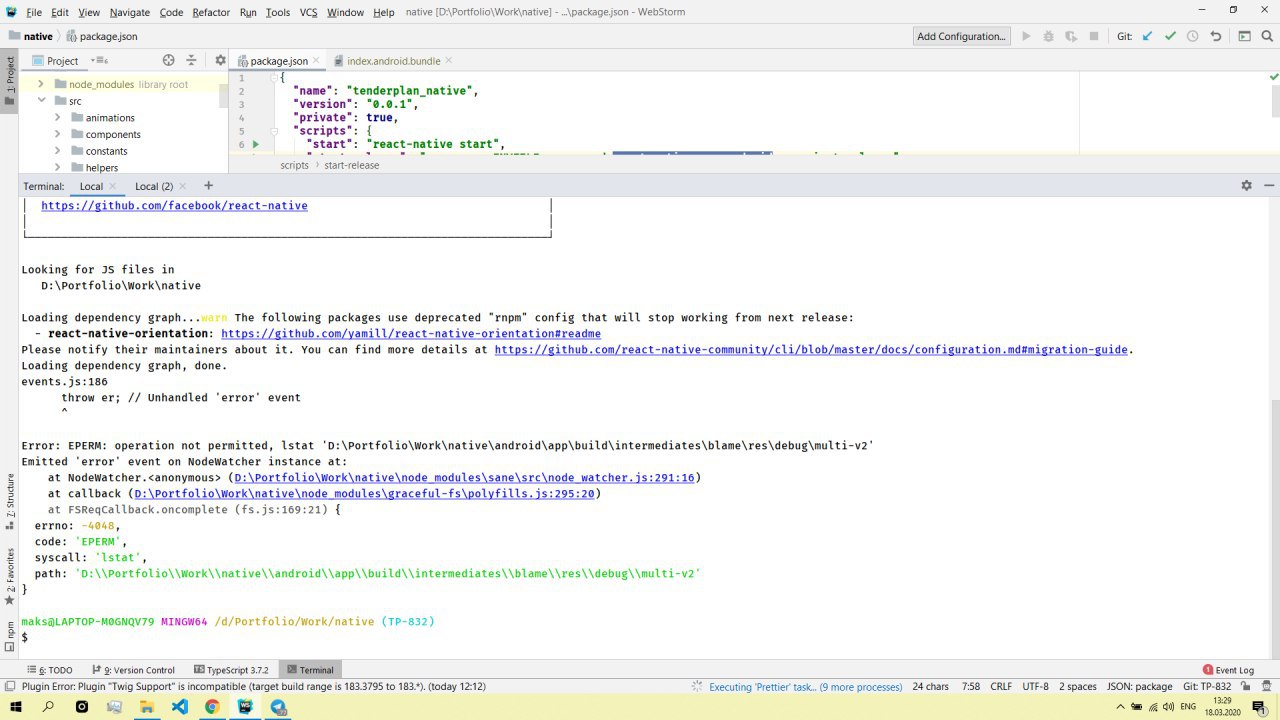Click the 'scripts' breadcrumb in editor
Image resolution: width=1280 pixels, height=720 pixels.
(x=294, y=165)
